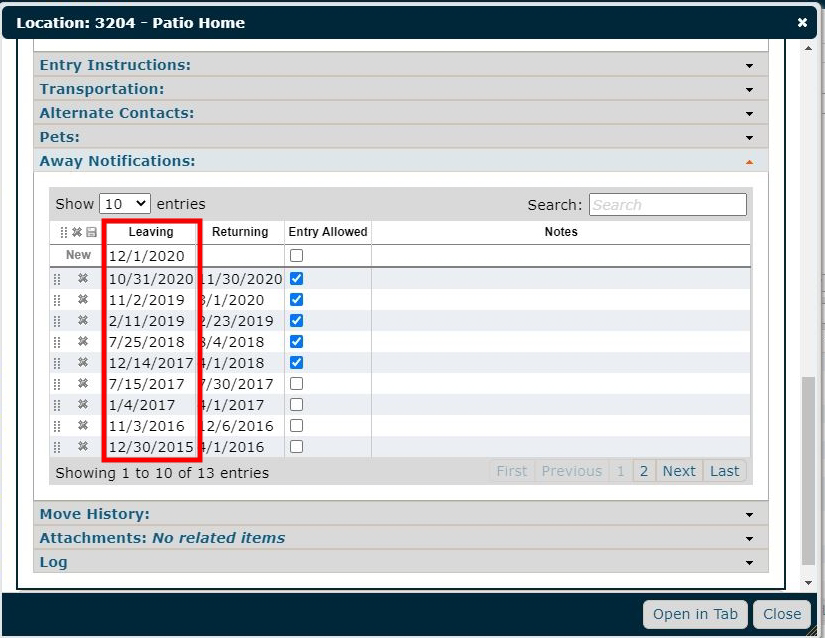Expand the Alternate Contacts section
Image resolution: width=825 pixels, height=638 pixels.
pos(401,113)
